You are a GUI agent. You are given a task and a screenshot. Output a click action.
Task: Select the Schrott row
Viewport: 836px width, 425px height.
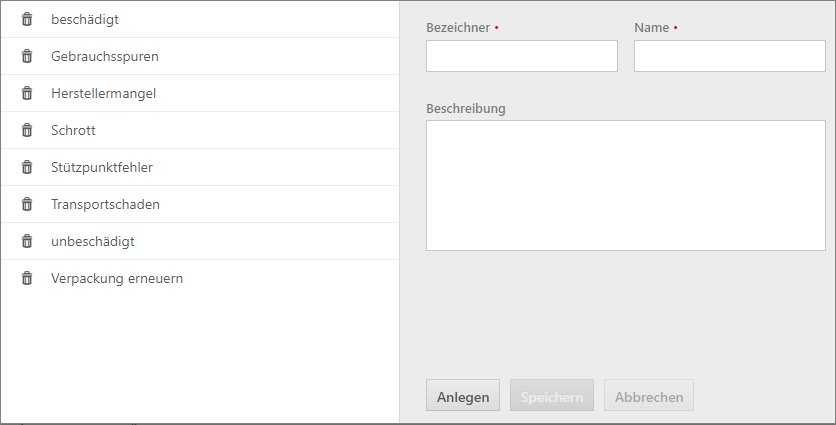click(x=200, y=130)
